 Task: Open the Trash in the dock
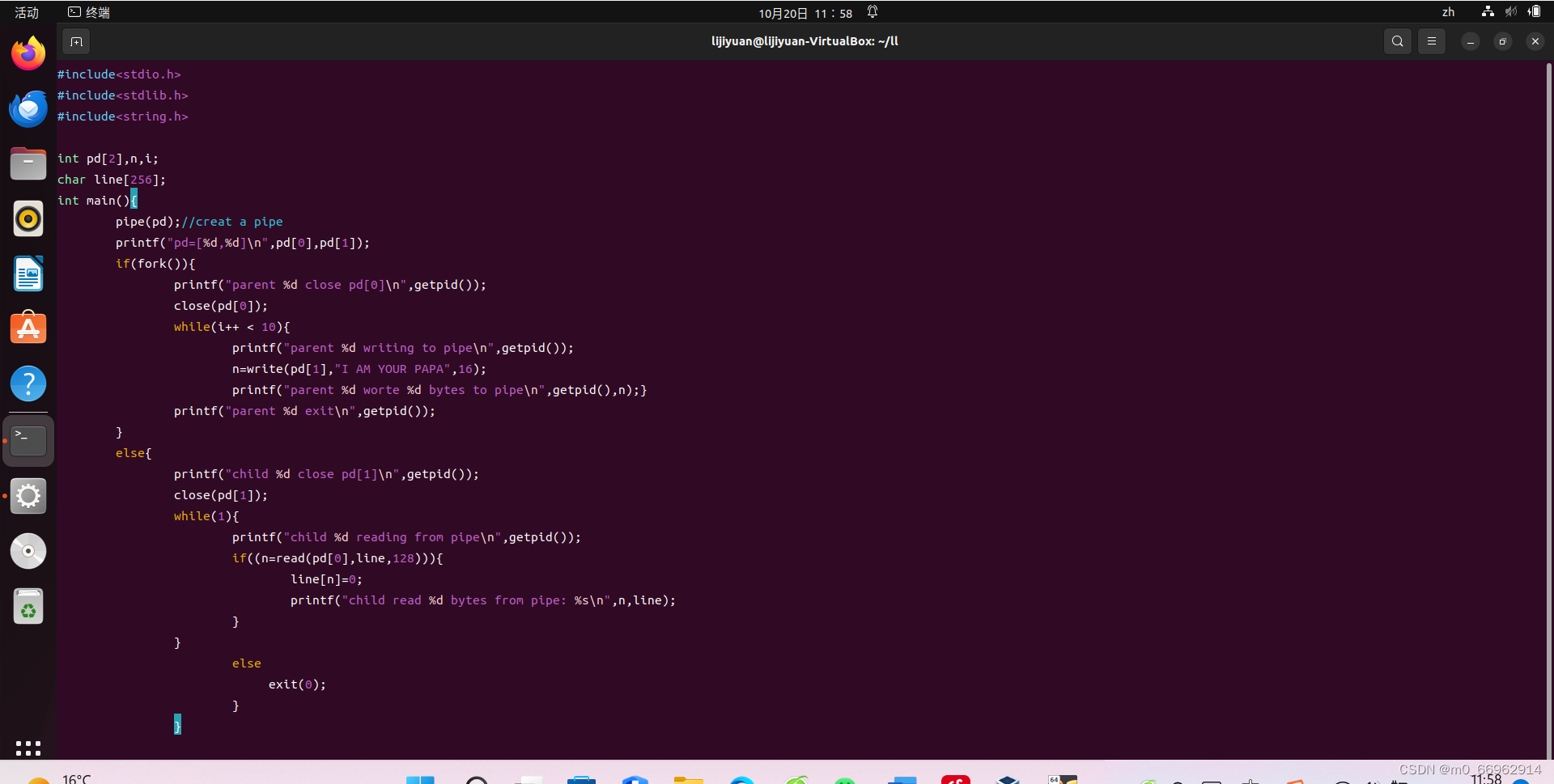tap(28, 606)
